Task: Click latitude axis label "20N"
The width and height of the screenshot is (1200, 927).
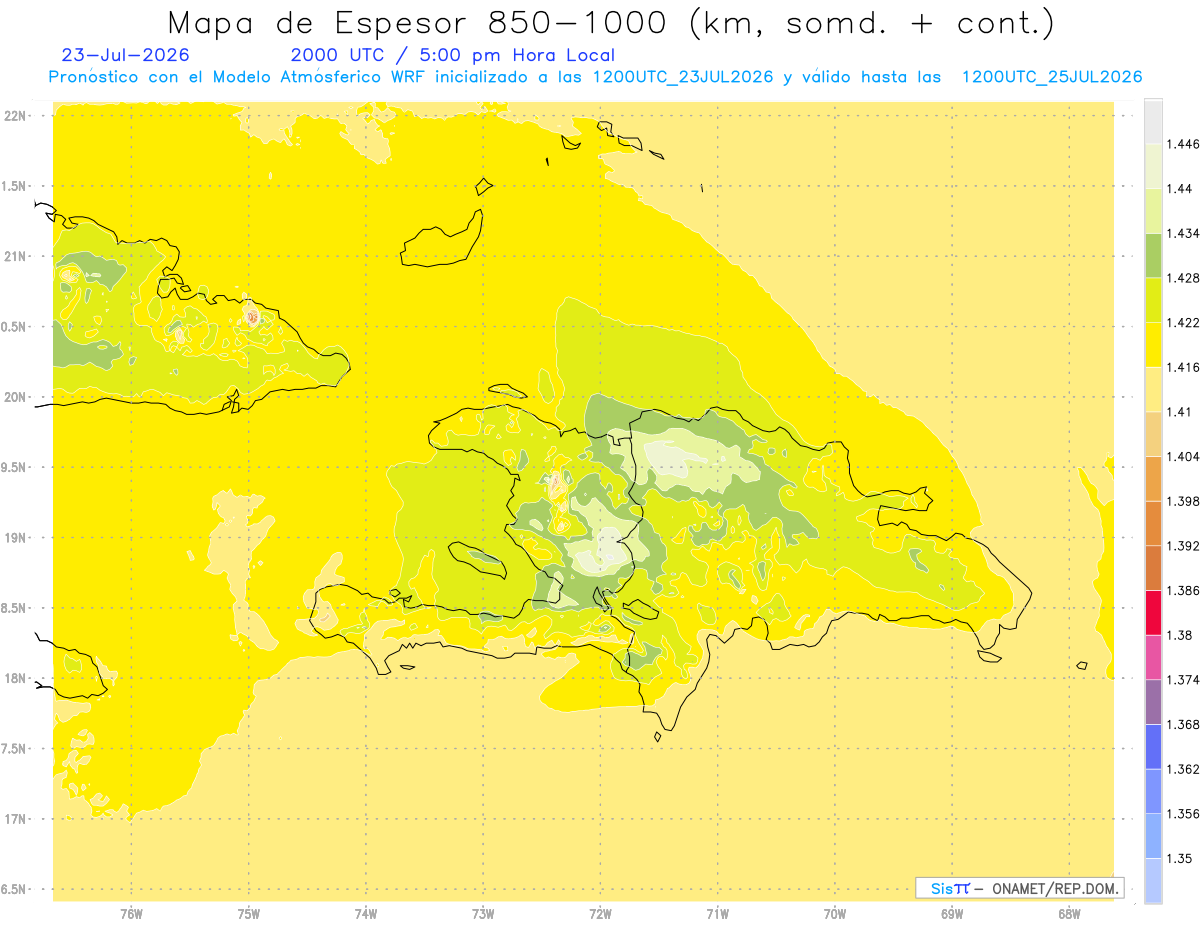Action: 16,397
